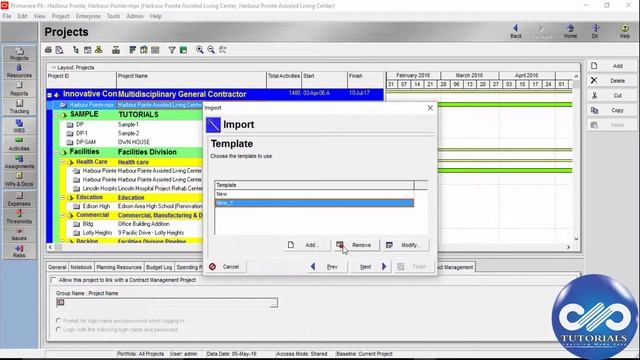Click the horizontal scrollbar left arrow

coord(50,247)
